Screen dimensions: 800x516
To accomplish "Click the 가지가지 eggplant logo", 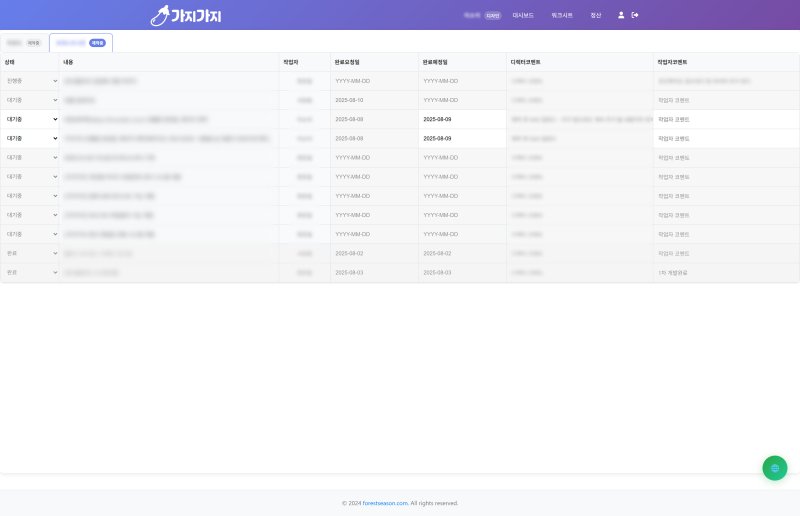I will (x=186, y=15).
